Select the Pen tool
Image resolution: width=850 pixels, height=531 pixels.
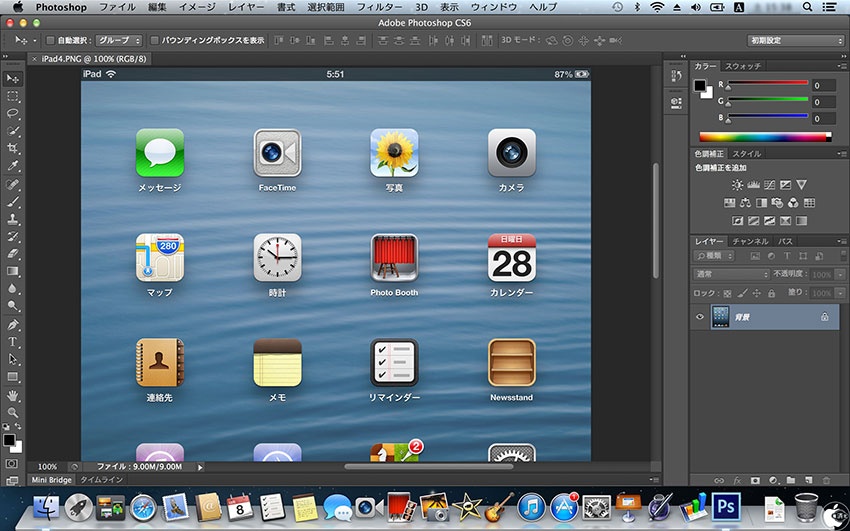(x=12, y=325)
